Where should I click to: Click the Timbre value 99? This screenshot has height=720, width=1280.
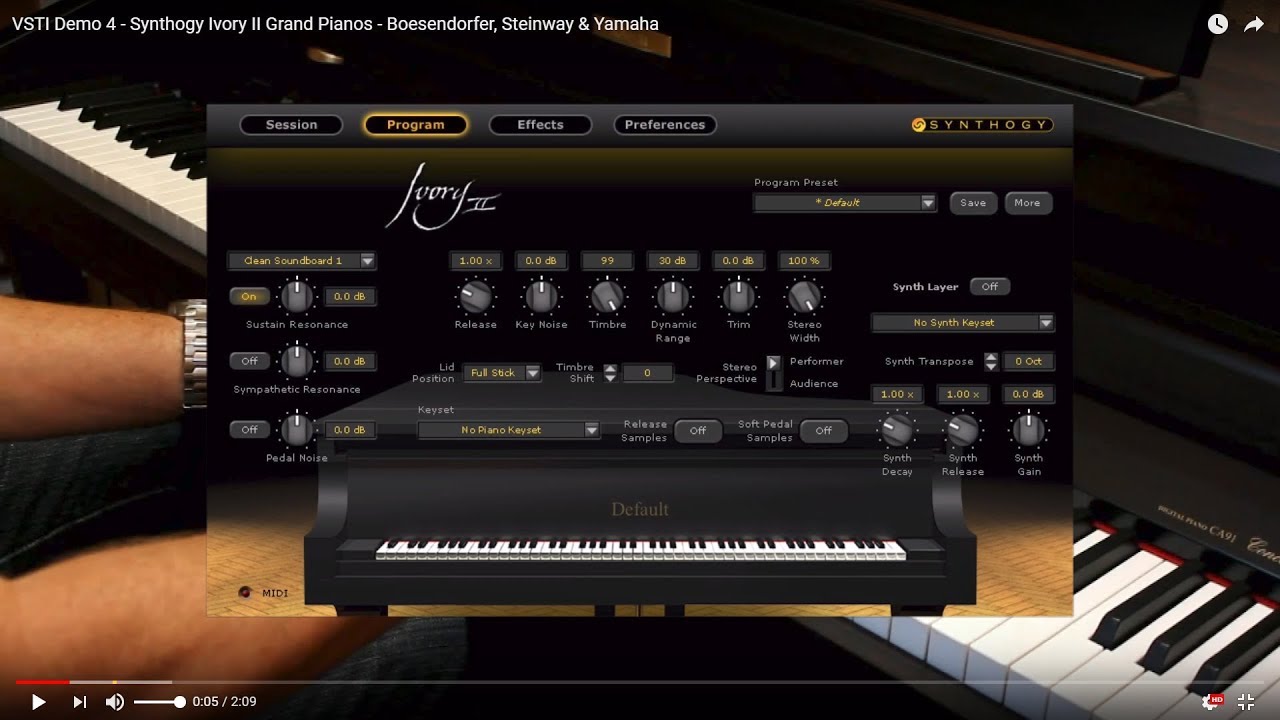pos(607,261)
